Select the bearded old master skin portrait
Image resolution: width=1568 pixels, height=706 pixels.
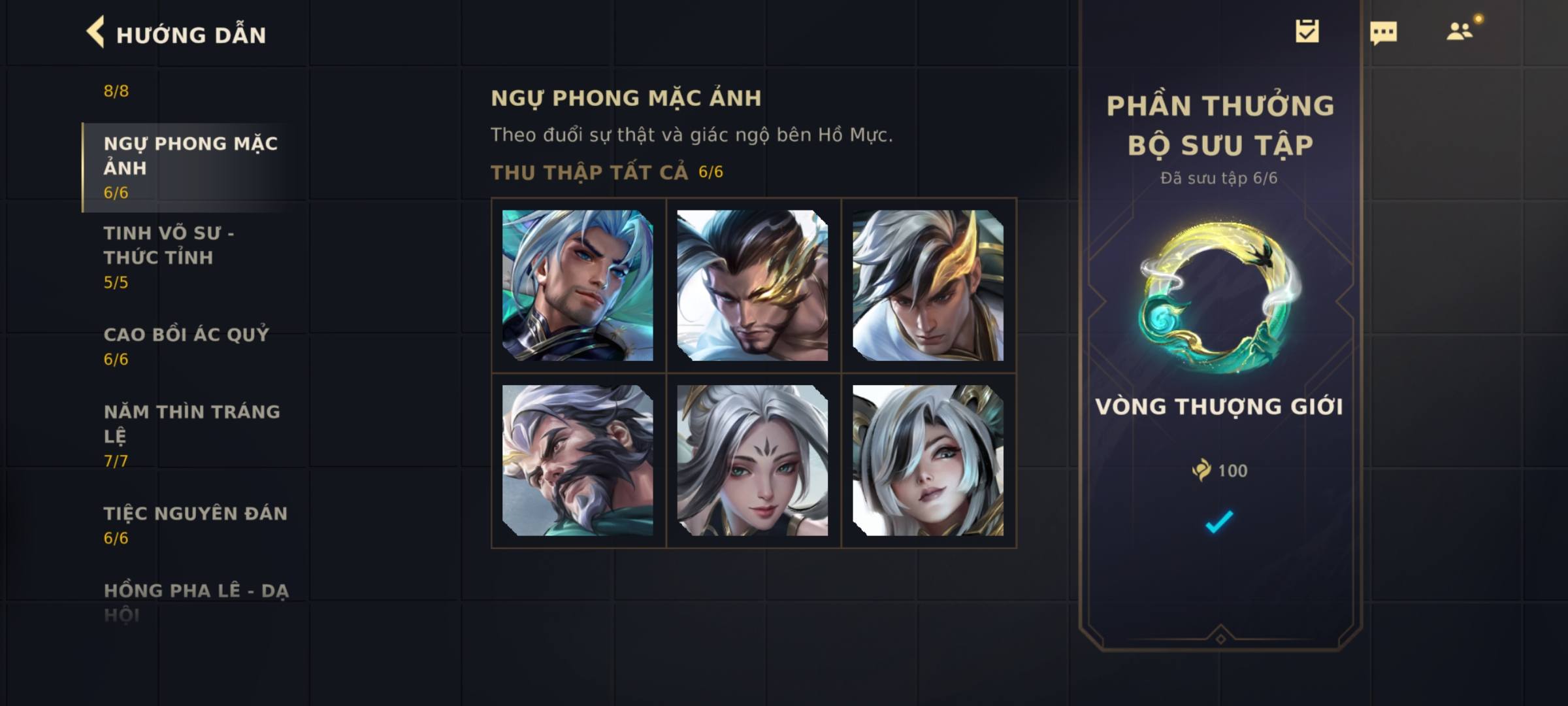click(578, 460)
